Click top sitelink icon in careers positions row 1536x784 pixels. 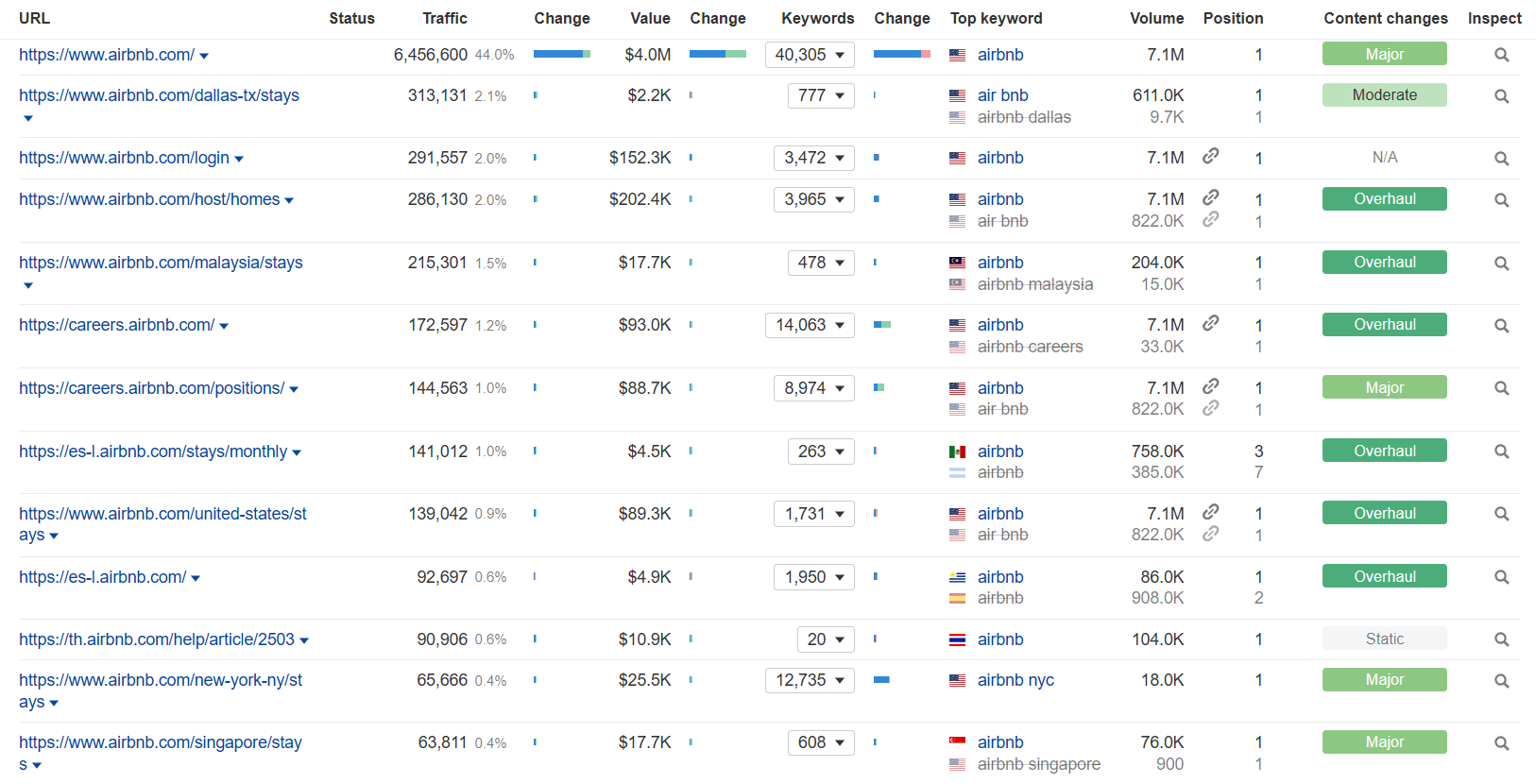pyautogui.click(x=1210, y=386)
